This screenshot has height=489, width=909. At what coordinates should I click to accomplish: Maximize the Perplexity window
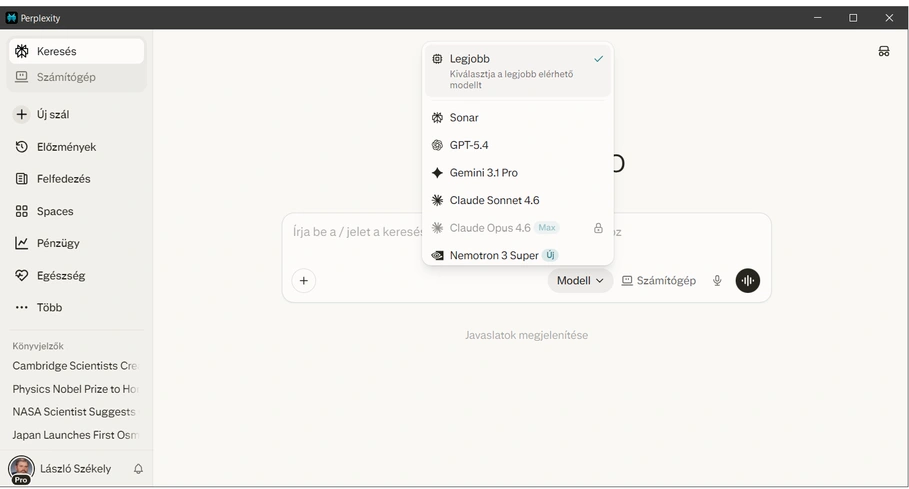(x=853, y=18)
